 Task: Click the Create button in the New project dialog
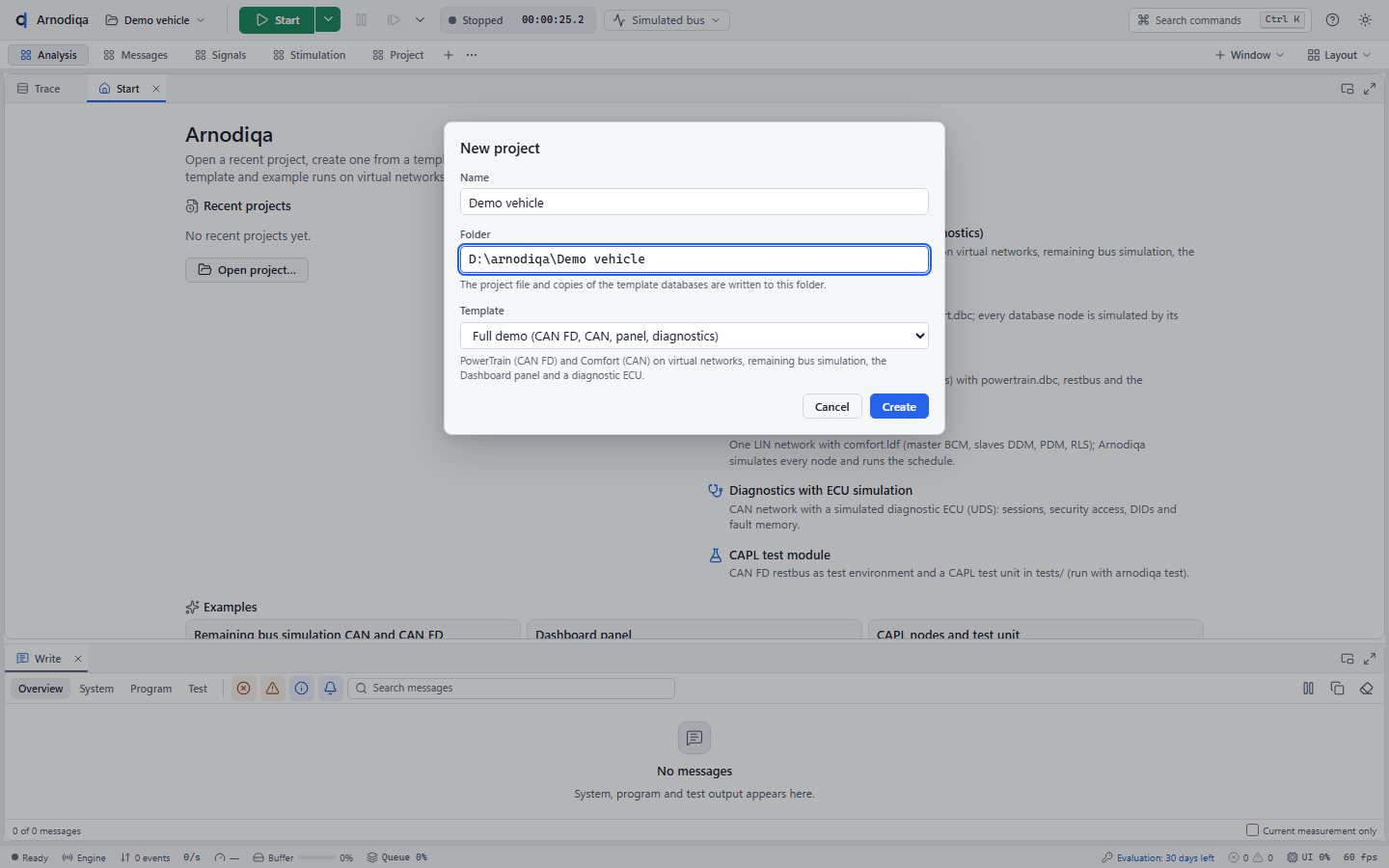[x=899, y=406]
